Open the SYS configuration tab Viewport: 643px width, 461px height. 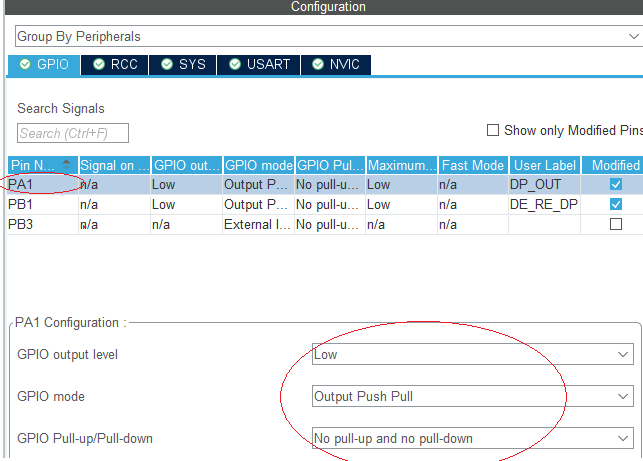tap(182, 64)
